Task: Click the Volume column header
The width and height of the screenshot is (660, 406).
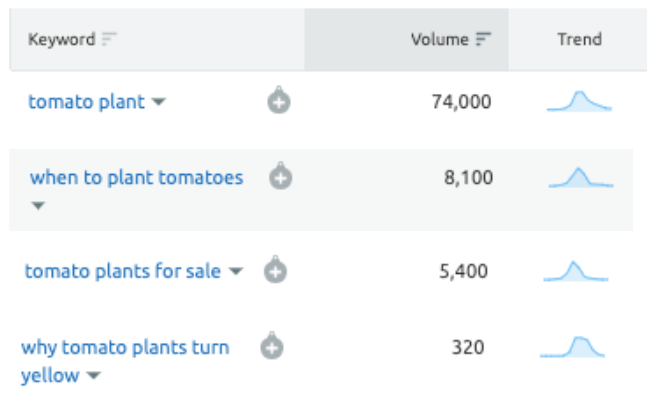Action: 439,39
